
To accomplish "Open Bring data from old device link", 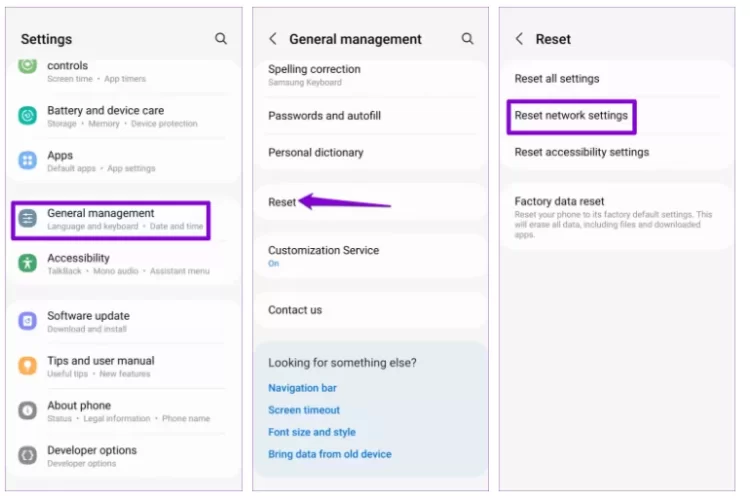I will point(329,454).
